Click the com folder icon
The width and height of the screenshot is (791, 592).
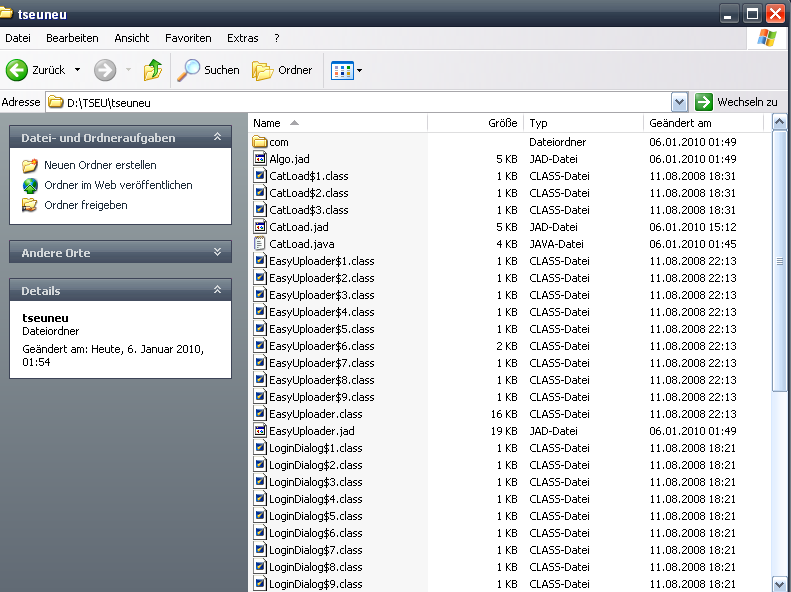coord(259,142)
